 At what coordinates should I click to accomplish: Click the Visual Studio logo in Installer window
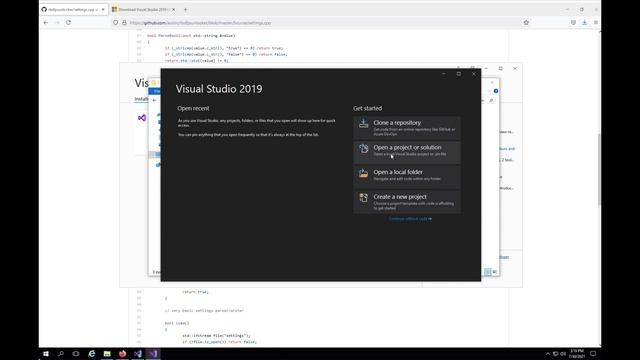click(x=142, y=118)
